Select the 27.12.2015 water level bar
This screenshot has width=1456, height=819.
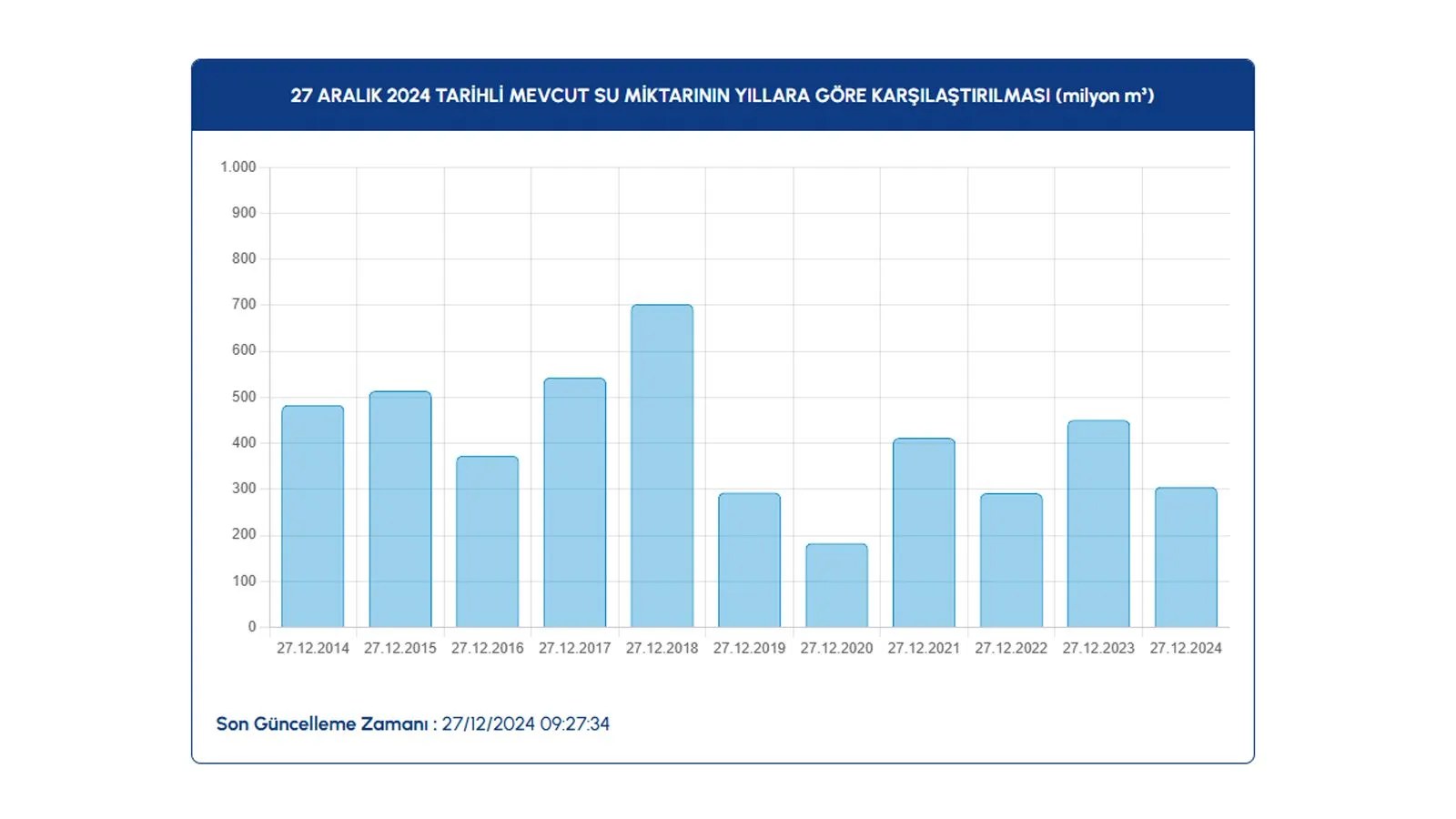(400, 509)
